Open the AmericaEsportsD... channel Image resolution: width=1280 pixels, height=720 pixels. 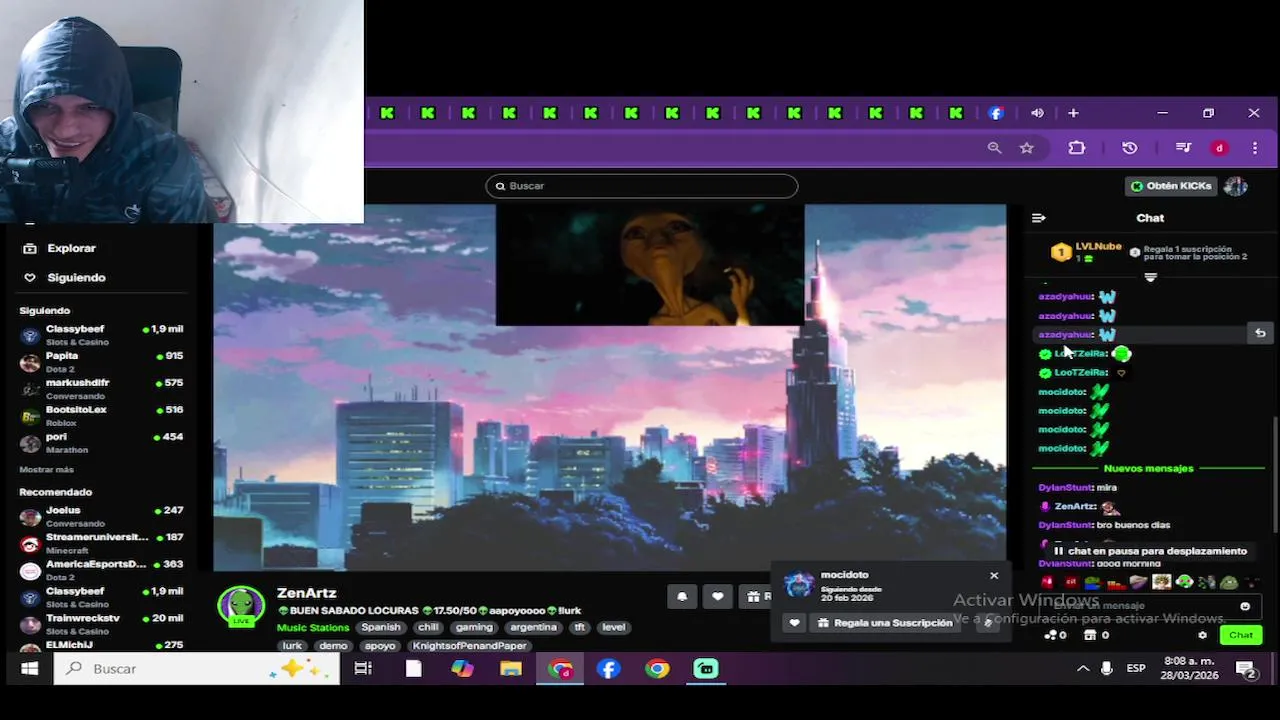pyautogui.click(x=102, y=570)
